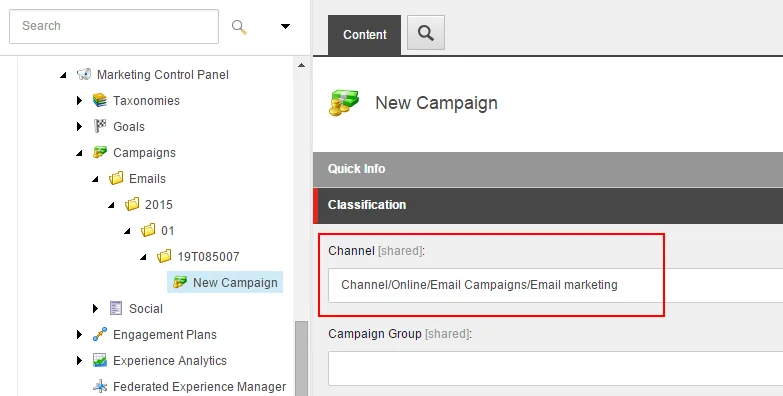
Task: Click the 01 folder icon
Action: point(148,230)
